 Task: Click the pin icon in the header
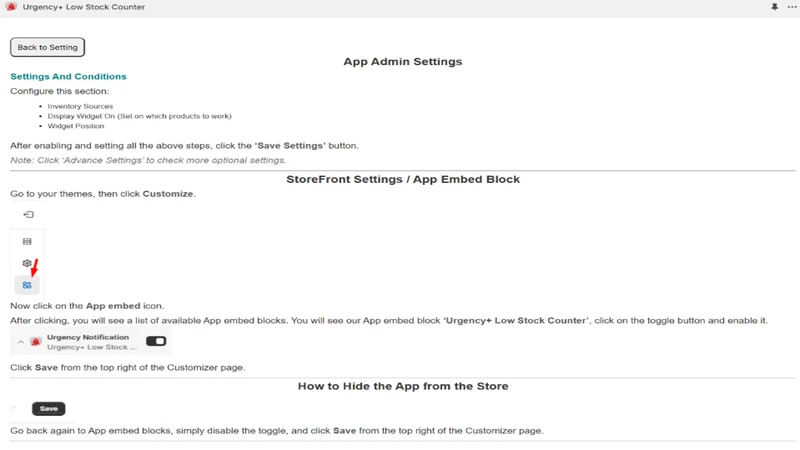[x=774, y=7]
